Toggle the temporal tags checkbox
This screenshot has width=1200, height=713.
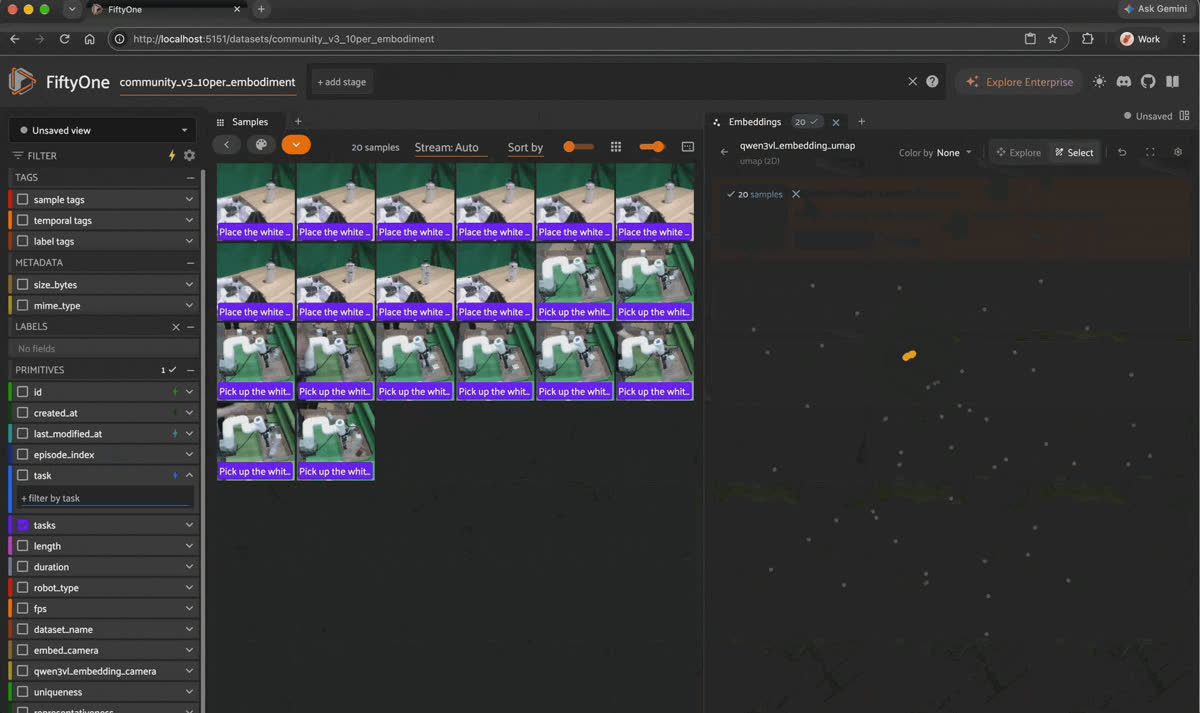tap(23, 220)
